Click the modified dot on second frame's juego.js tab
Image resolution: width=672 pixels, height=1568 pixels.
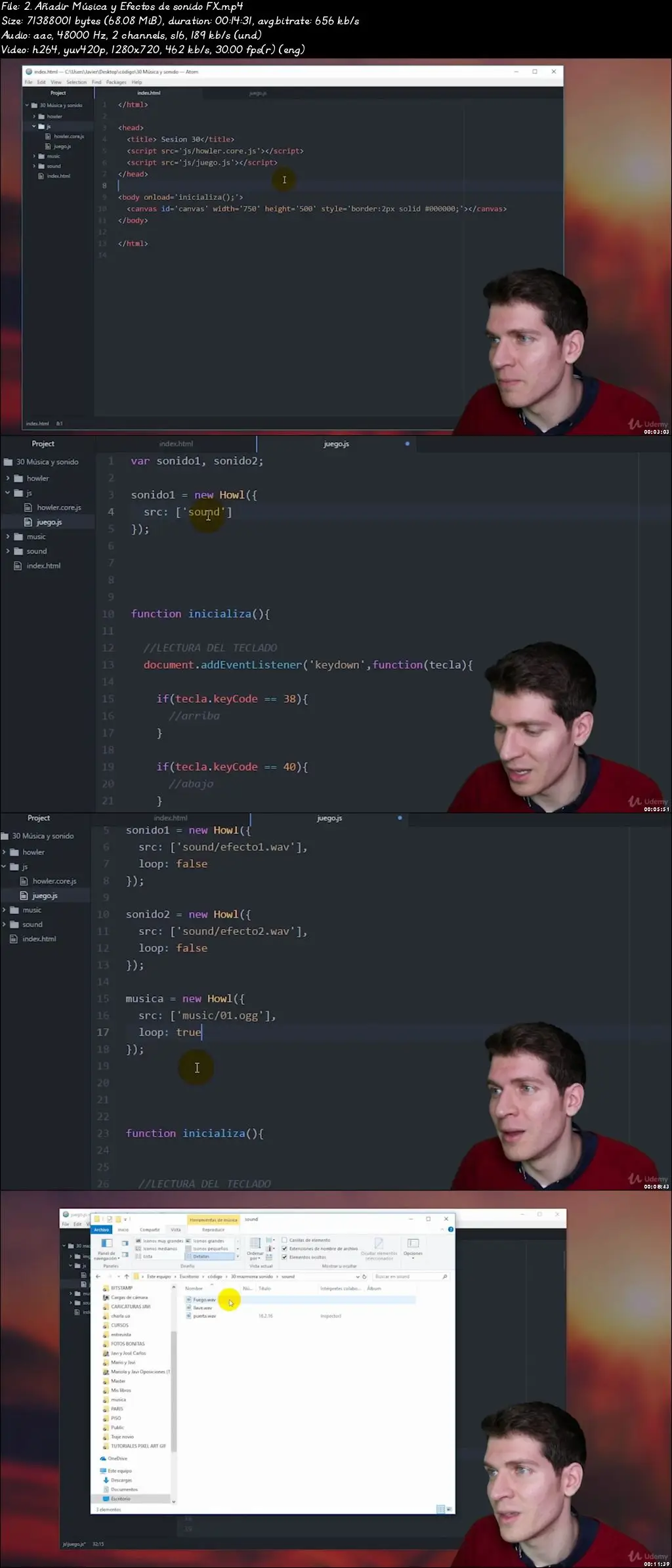[407, 444]
